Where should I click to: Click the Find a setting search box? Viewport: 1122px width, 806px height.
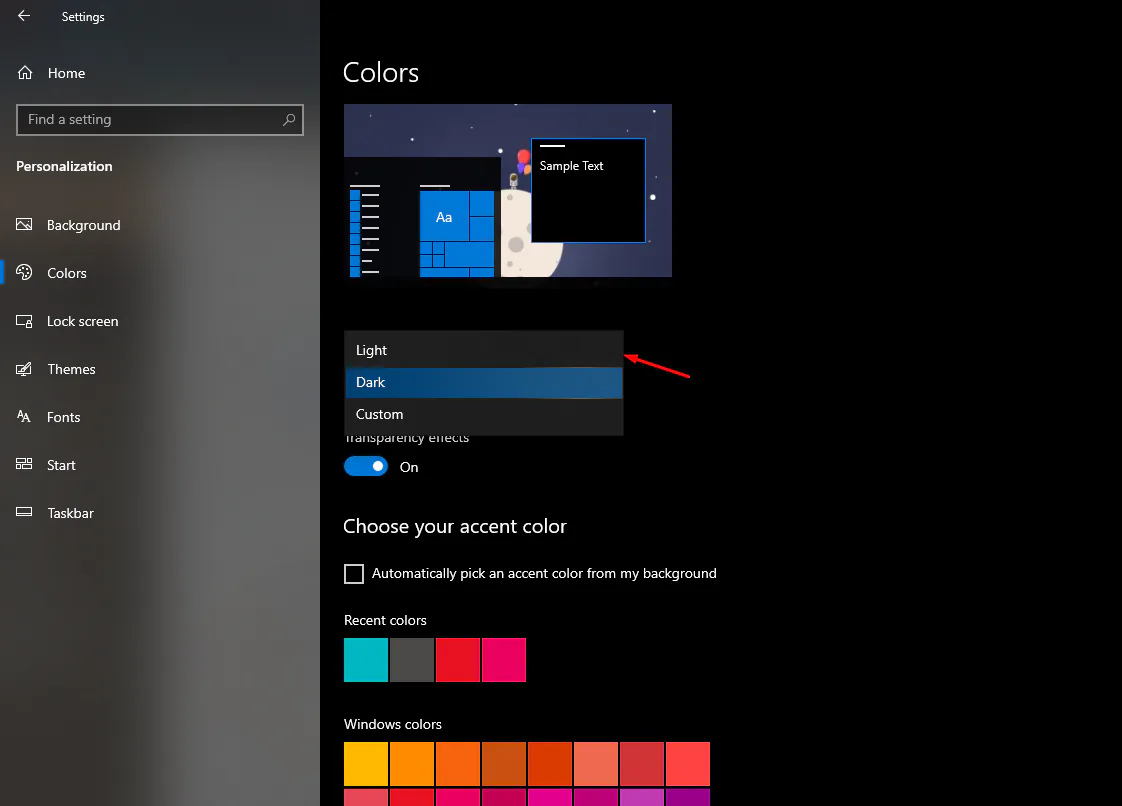[x=160, y=120]
